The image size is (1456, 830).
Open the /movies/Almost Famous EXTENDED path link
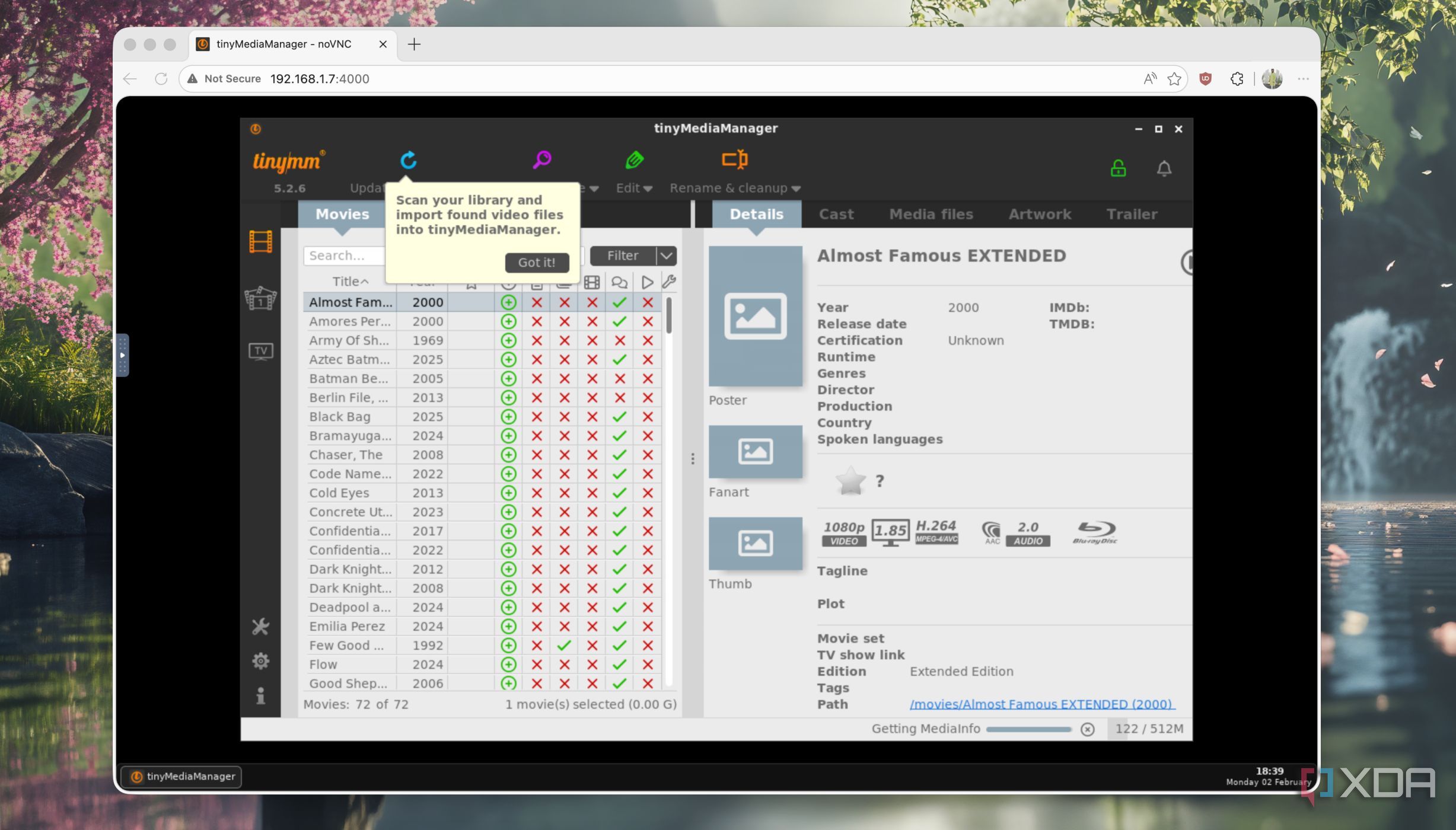click(x=1041, y=704)
